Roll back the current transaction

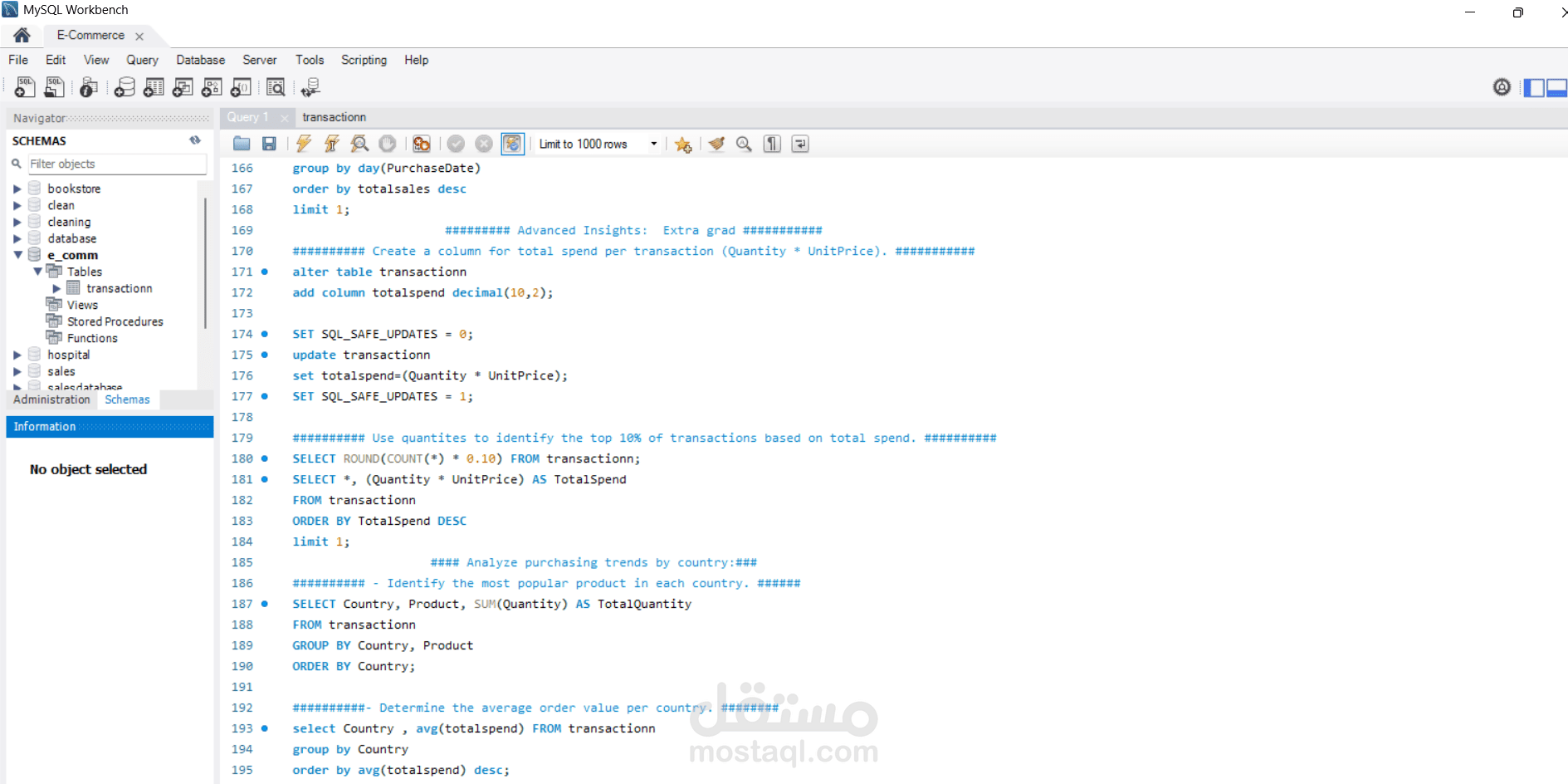tap(484, 144)
